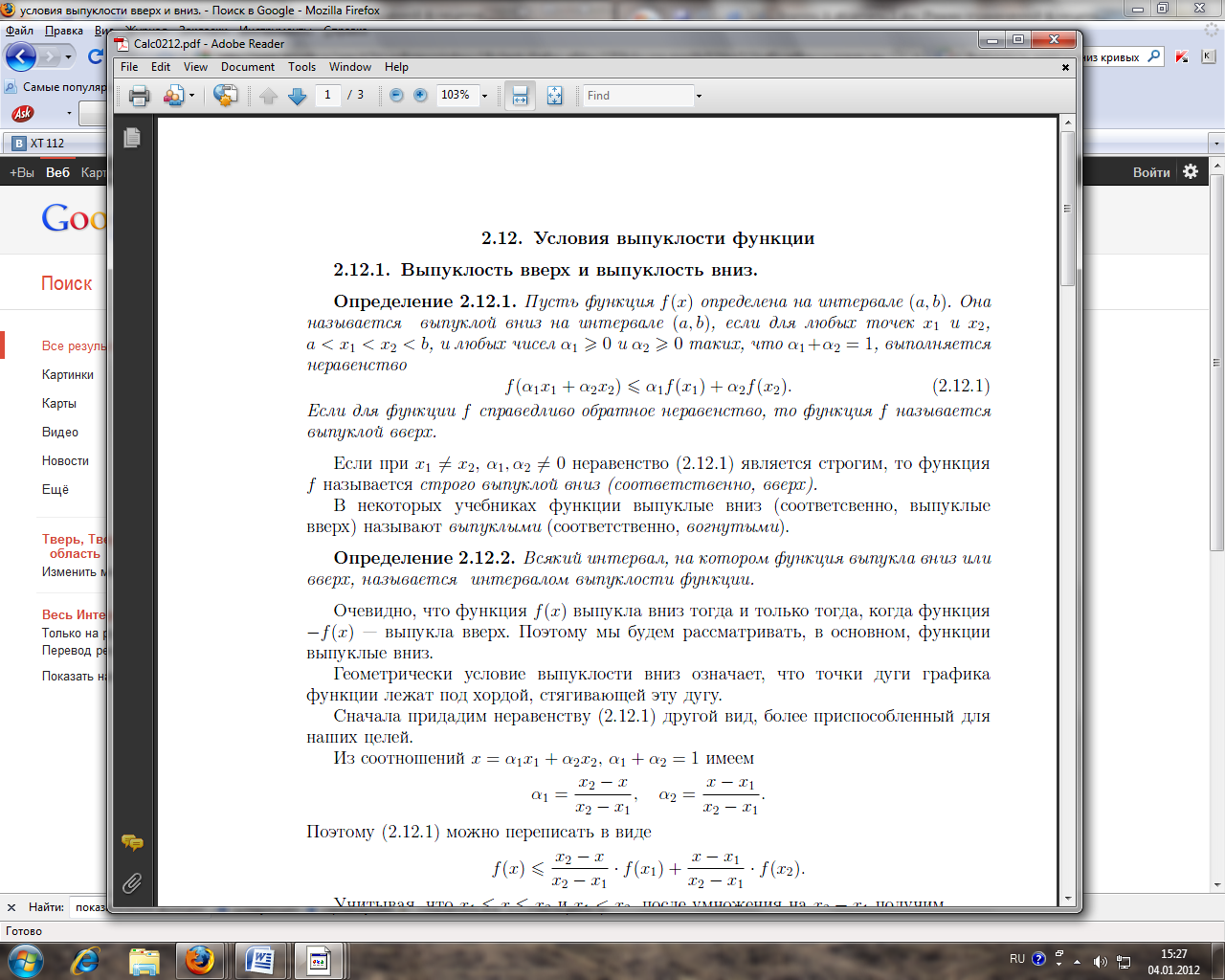Switch to Word via taskbar icon
Screen dimensions: 1225x980
coord(259,960)
